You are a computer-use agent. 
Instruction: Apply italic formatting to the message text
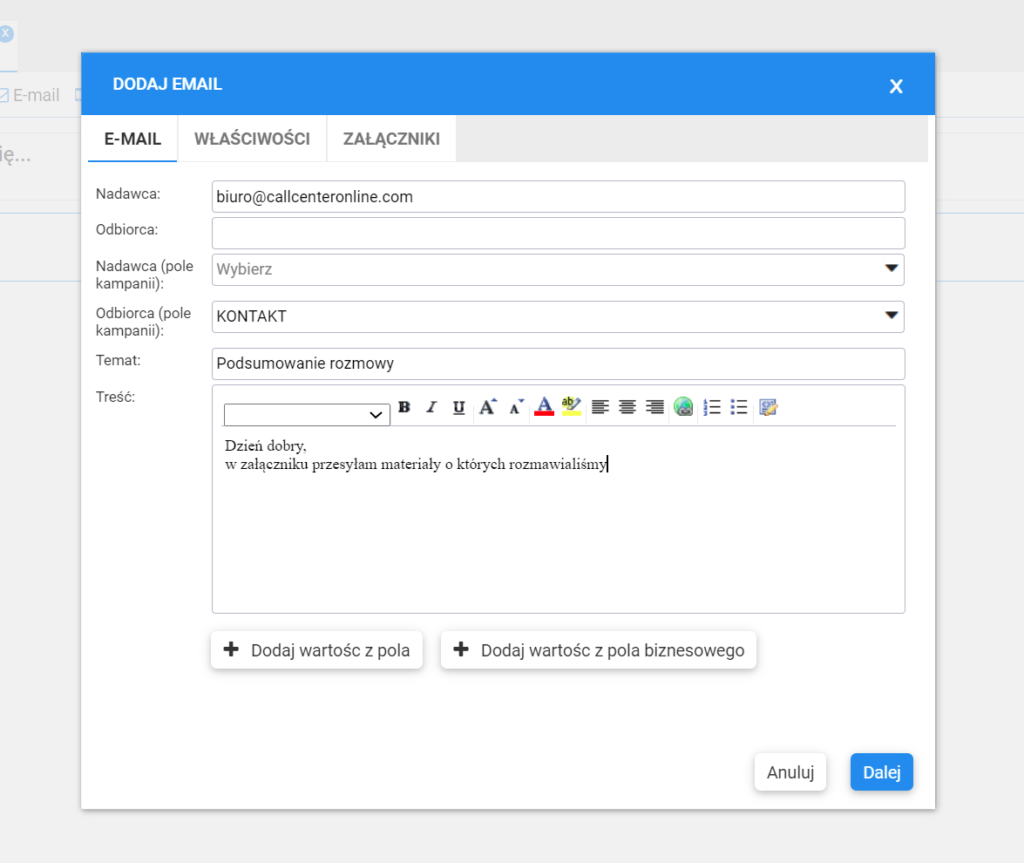click(x=431, y=407)
